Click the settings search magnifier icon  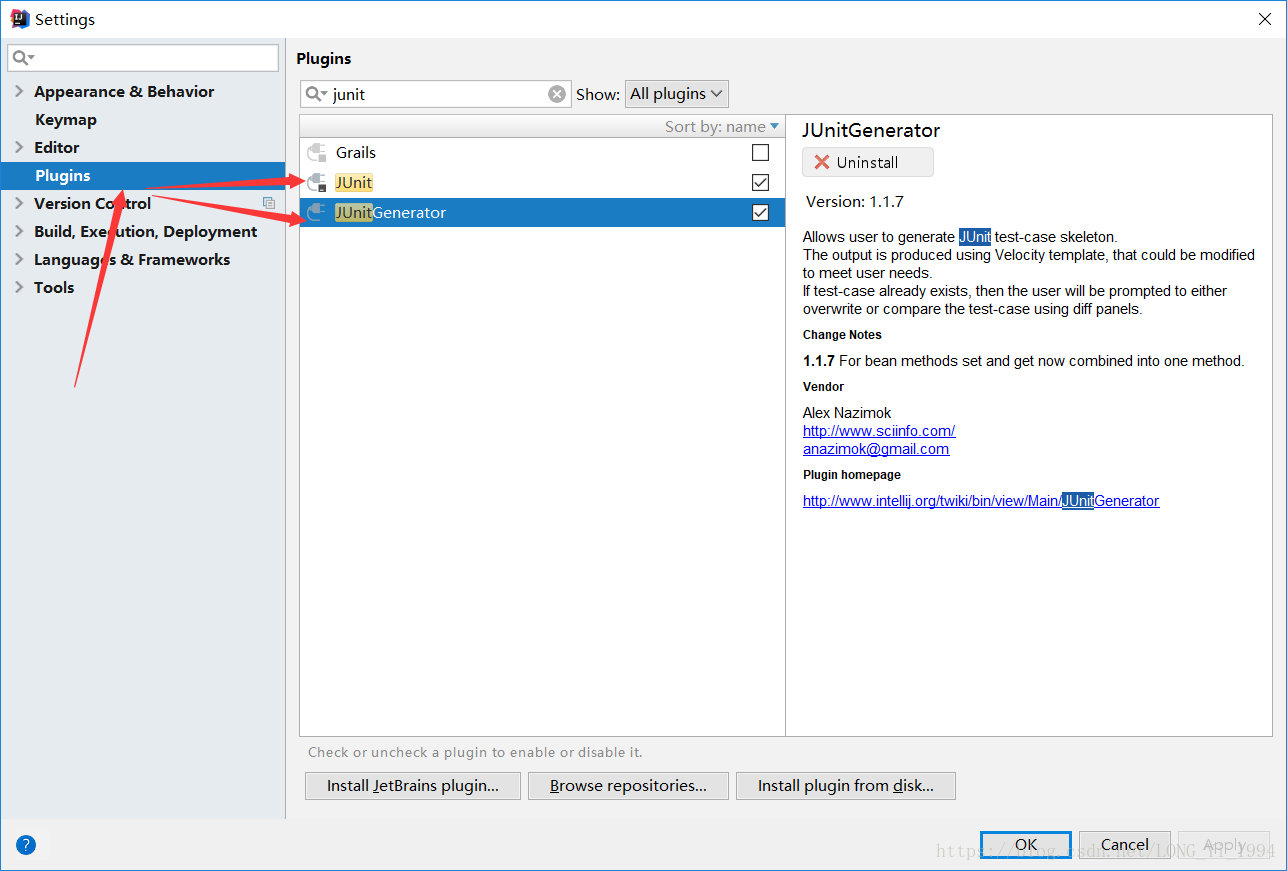(23, 58)
